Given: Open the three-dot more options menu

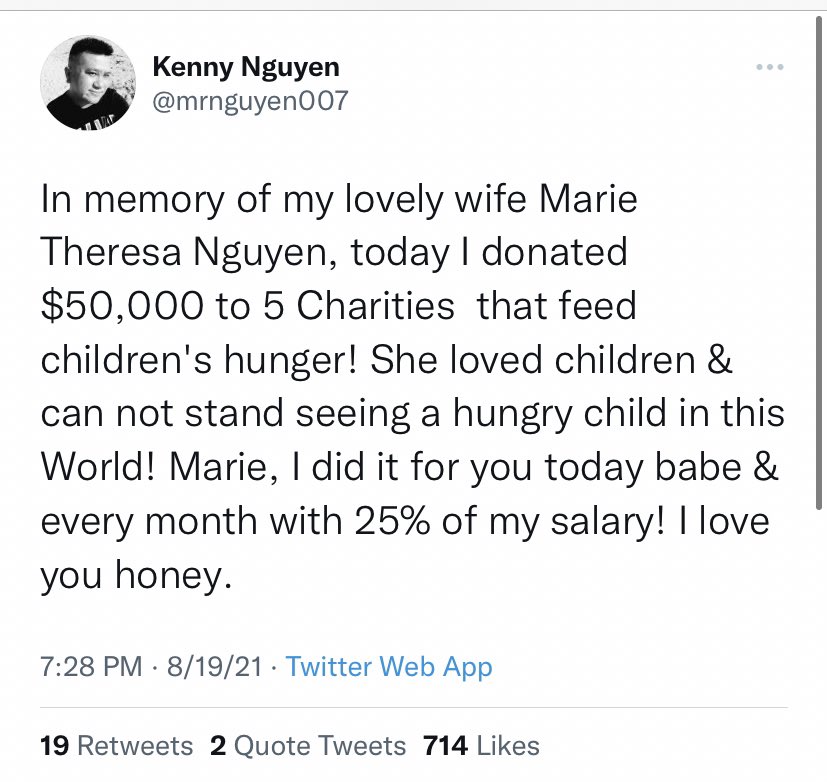Looking at the screenshot, I should click(769, 68).
